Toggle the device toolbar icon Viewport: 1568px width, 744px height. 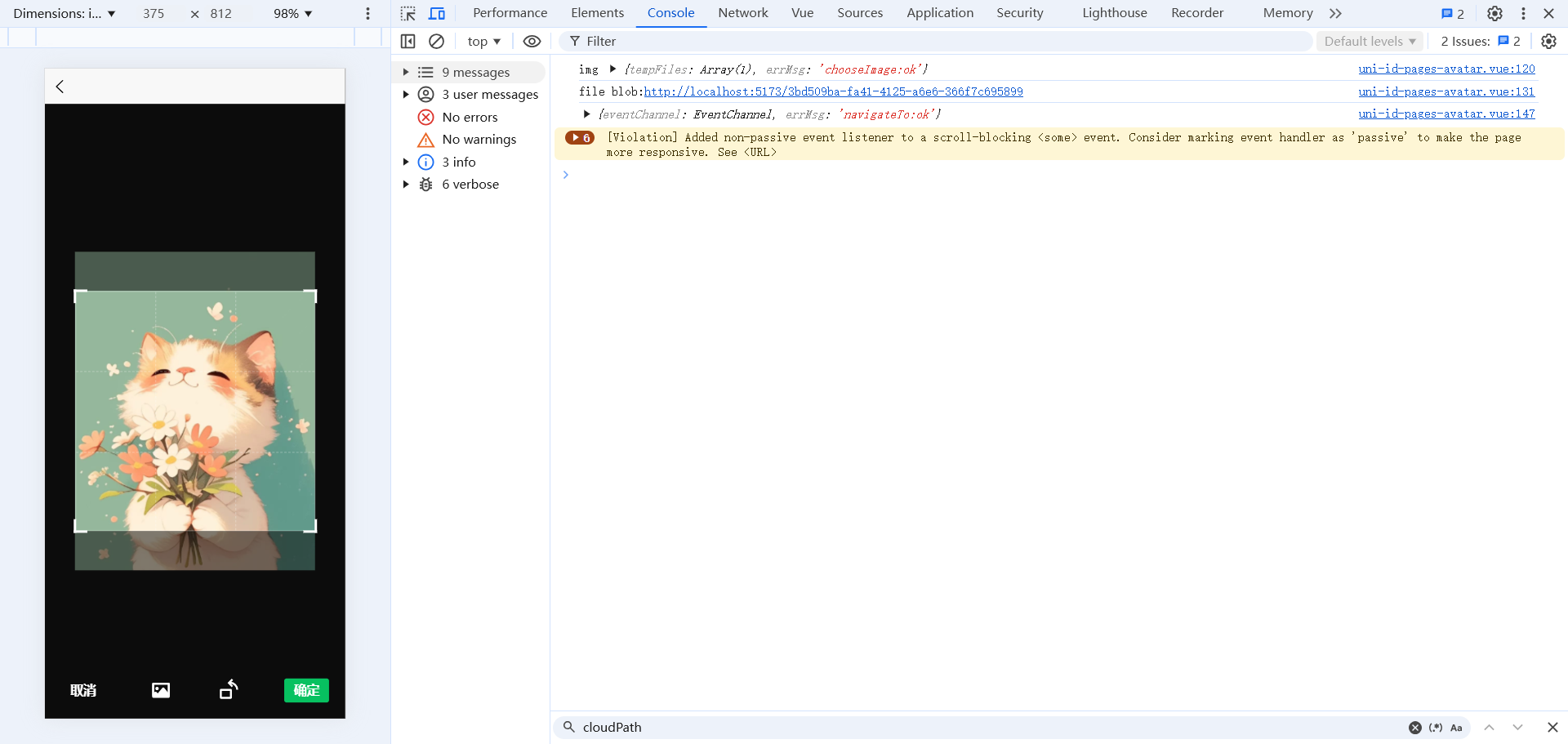click(x=437, y=13)
